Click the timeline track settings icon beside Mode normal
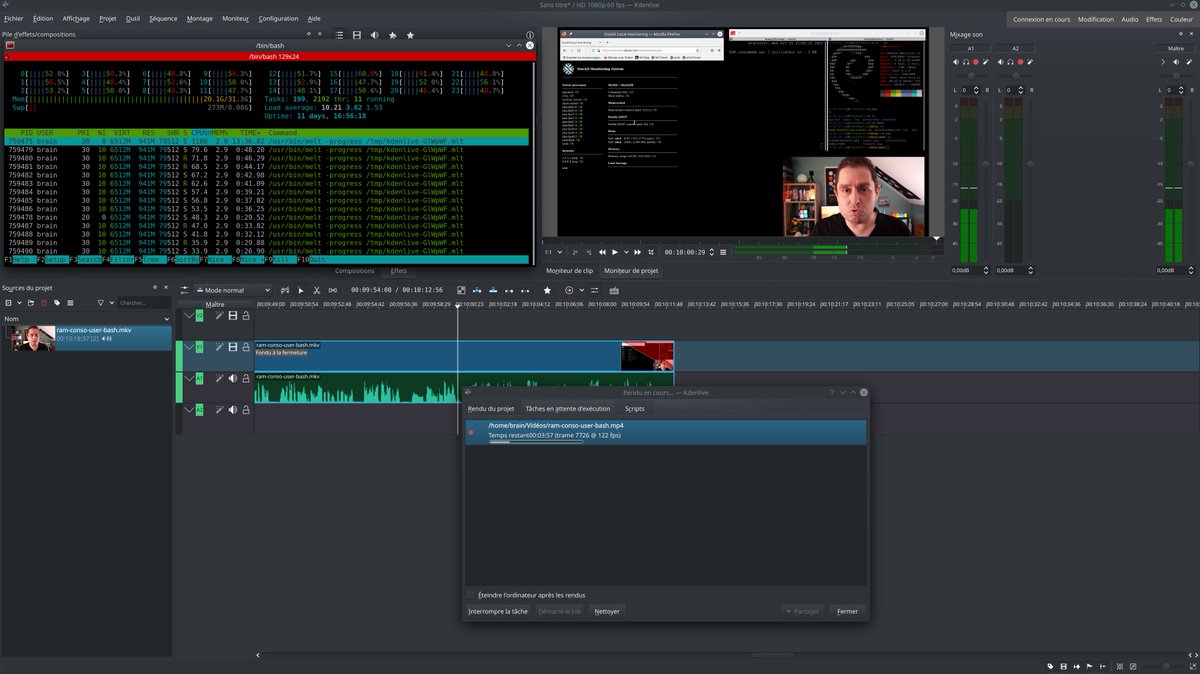This screenshot has width=1200, height=674. click(185, 290)
